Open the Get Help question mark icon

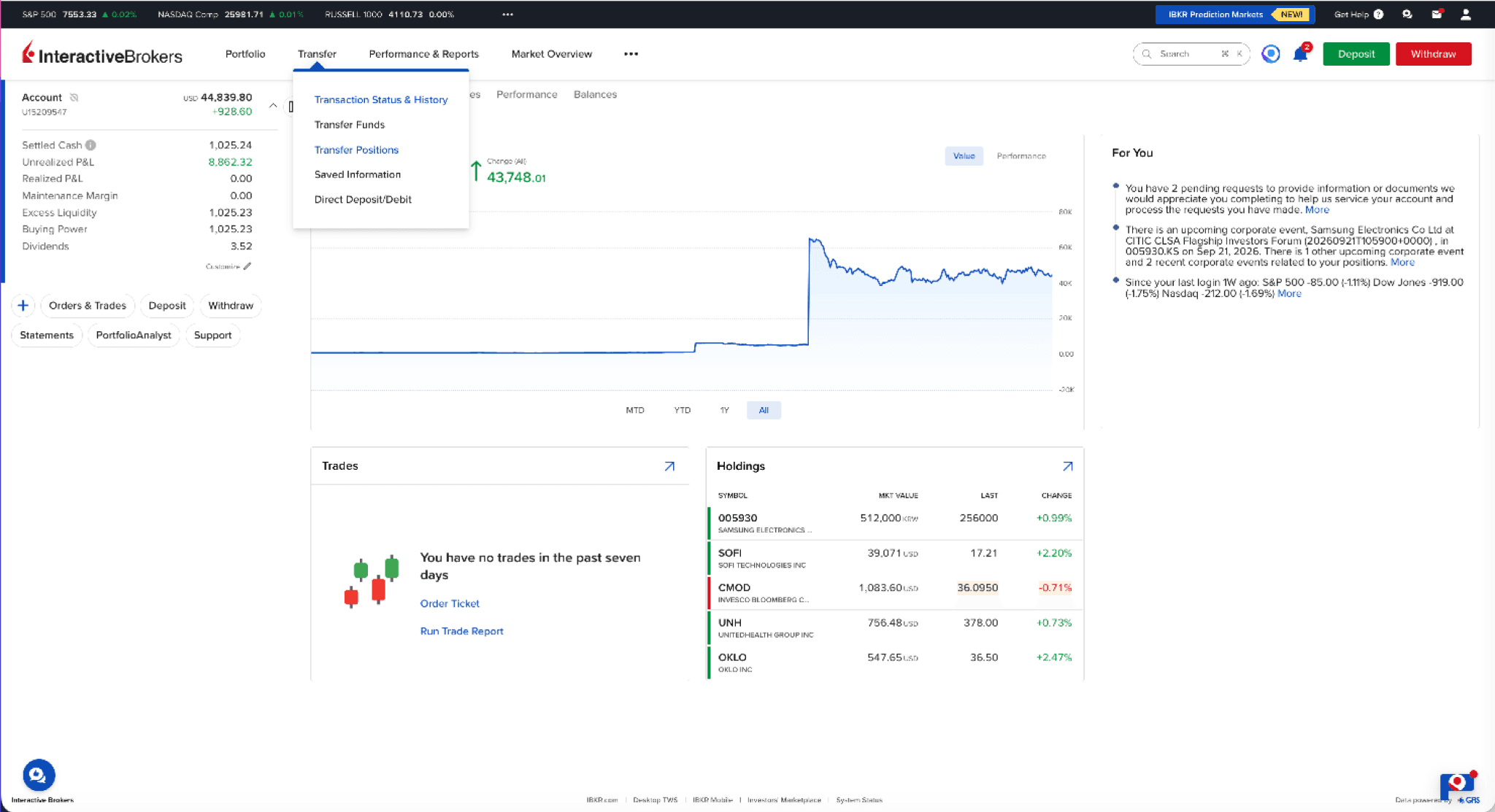click(1378, 14)
